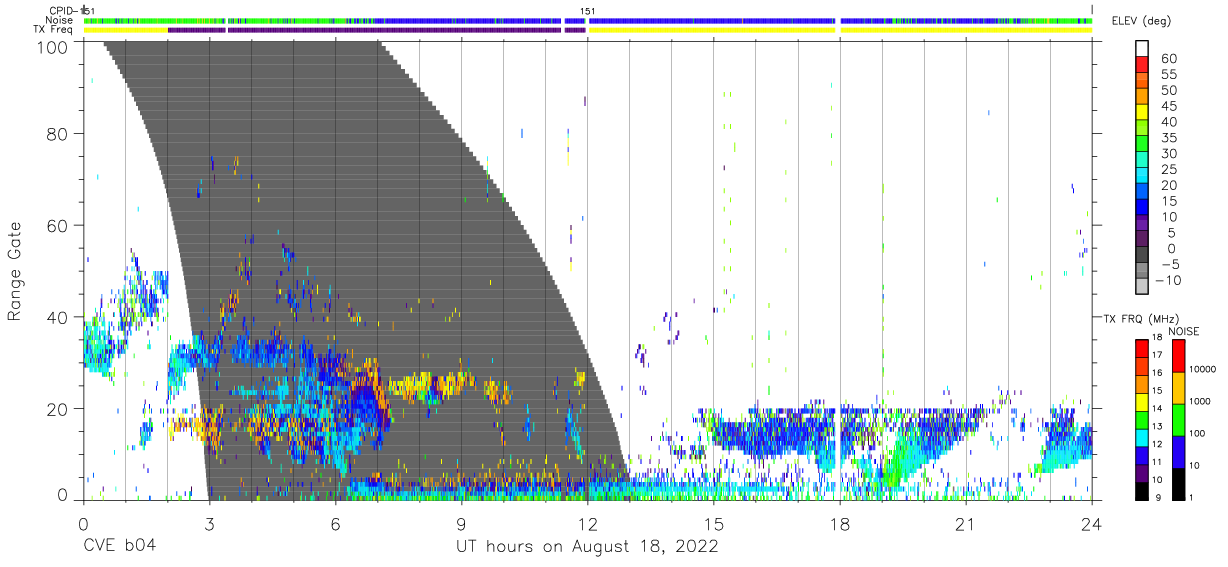Click 'UT hours on August 18, 2022' label
The width and height of the screenshot is (1228, 567).
587,547
